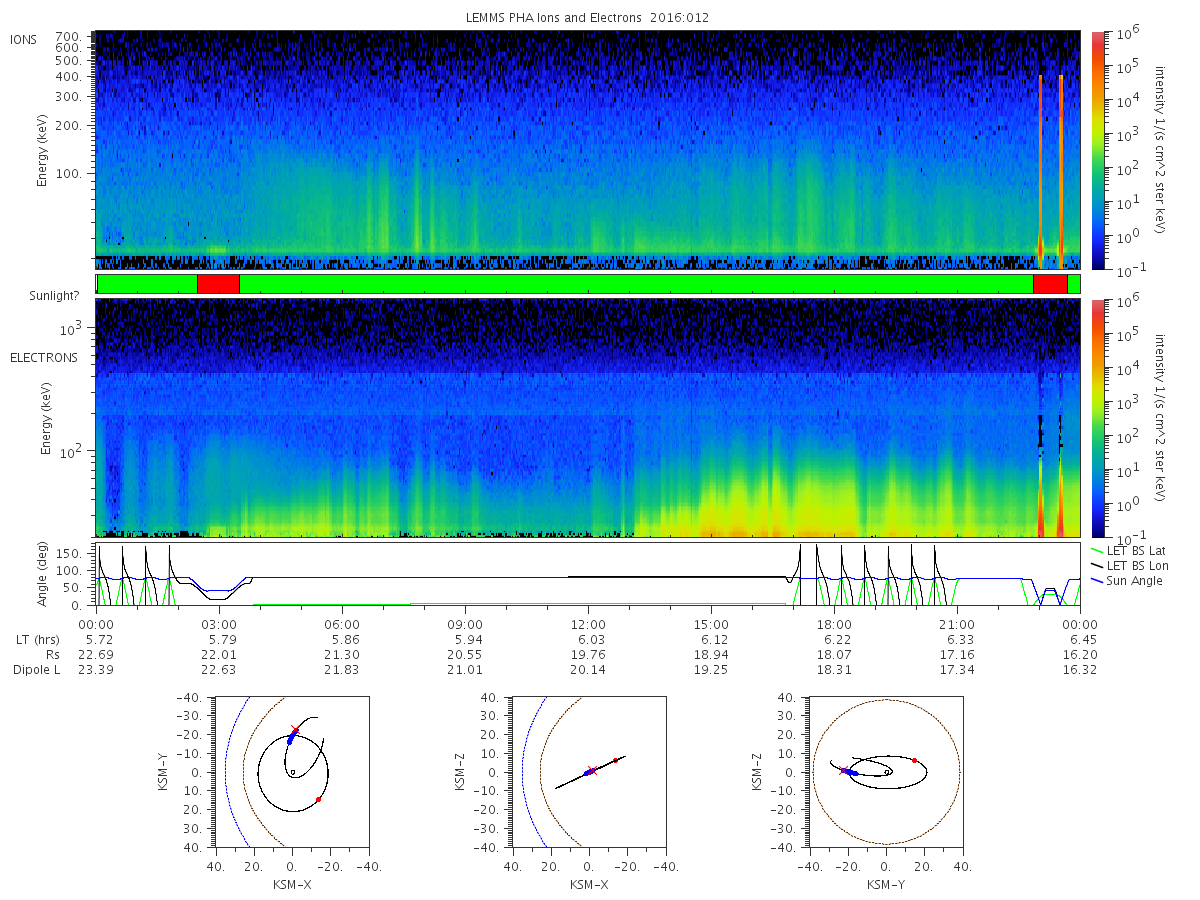The height and width of the screenshot is (900, 1200).
Task: Click the 18:00 time axis label
Action: click(x=834, y=624)
